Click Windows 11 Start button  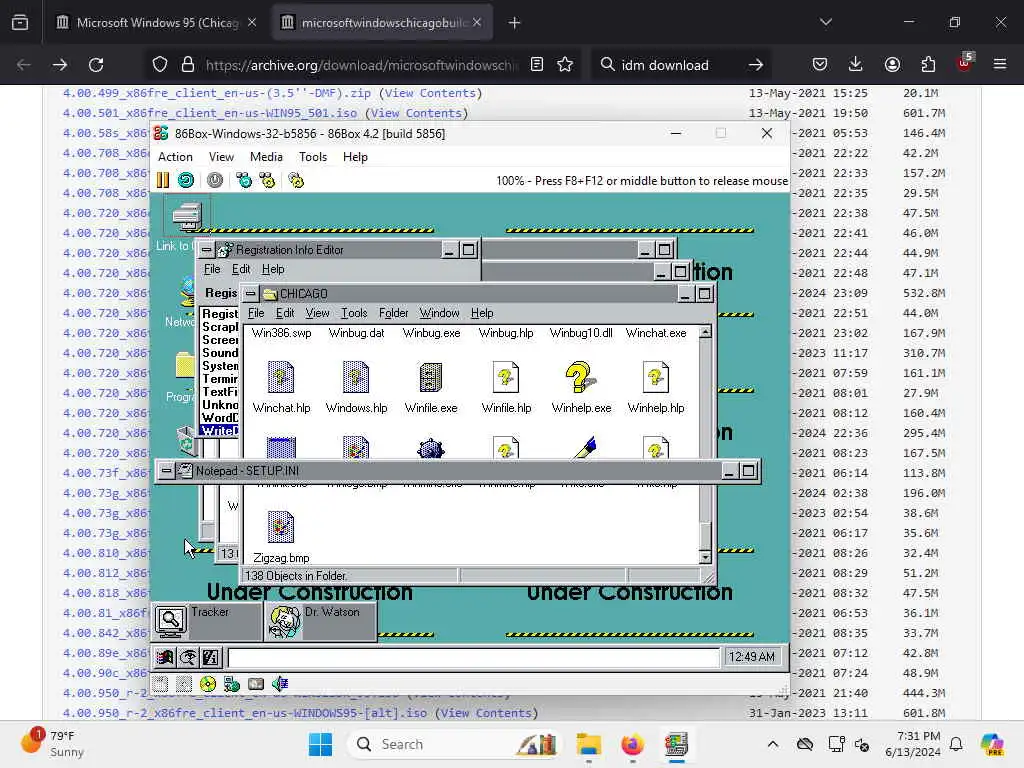[x=320, y=744]
